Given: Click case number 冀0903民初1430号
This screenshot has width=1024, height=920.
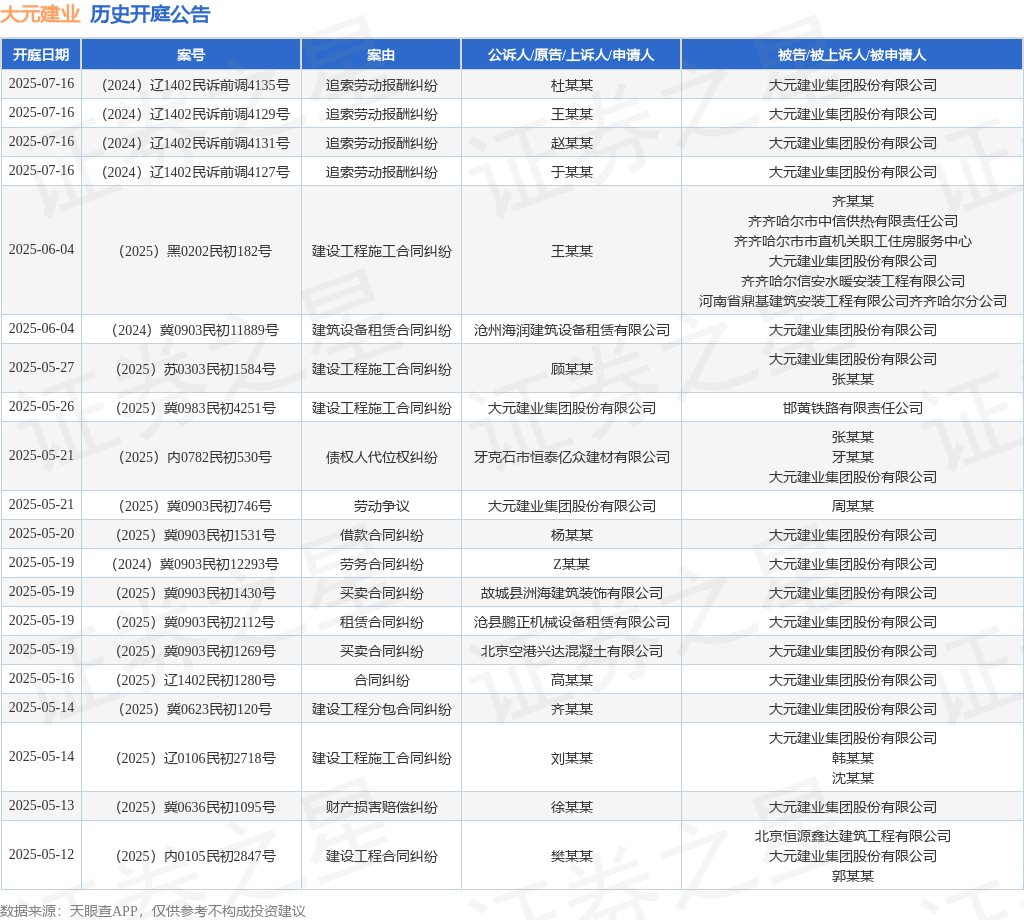Looking at the screenshot, I should click(x=195, y=594).
